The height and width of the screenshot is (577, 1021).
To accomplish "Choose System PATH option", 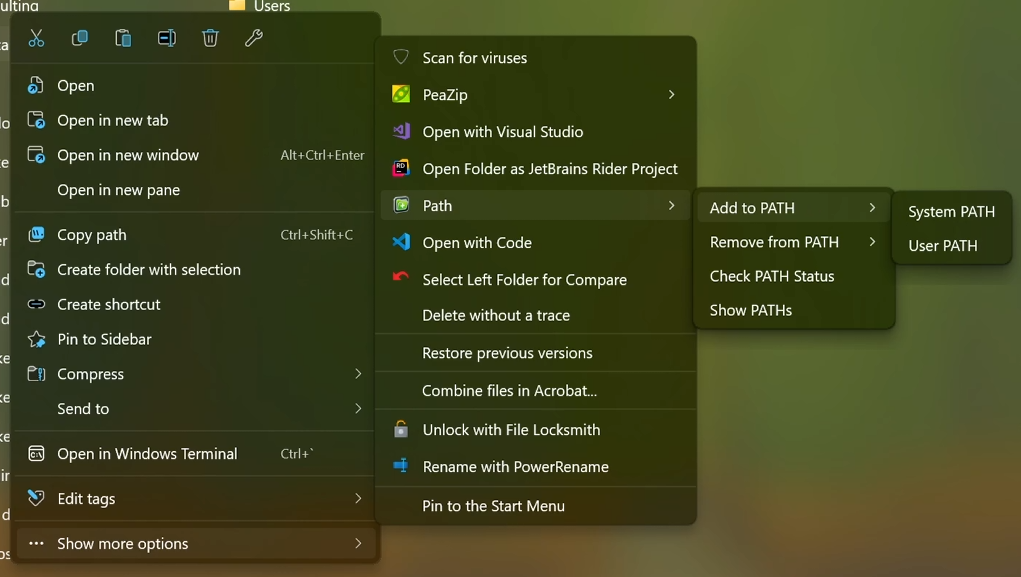I will coord(951,212).
